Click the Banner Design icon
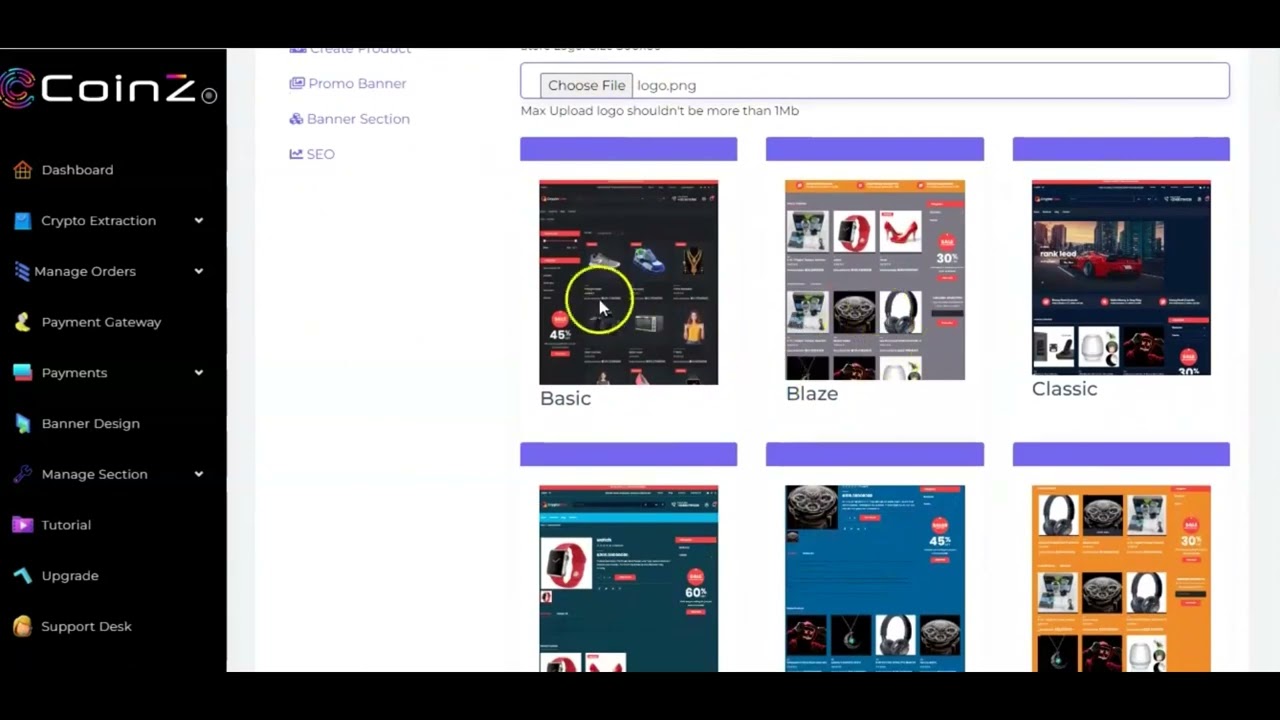The width and height of the screenshot is (1280, 720). 22,424
